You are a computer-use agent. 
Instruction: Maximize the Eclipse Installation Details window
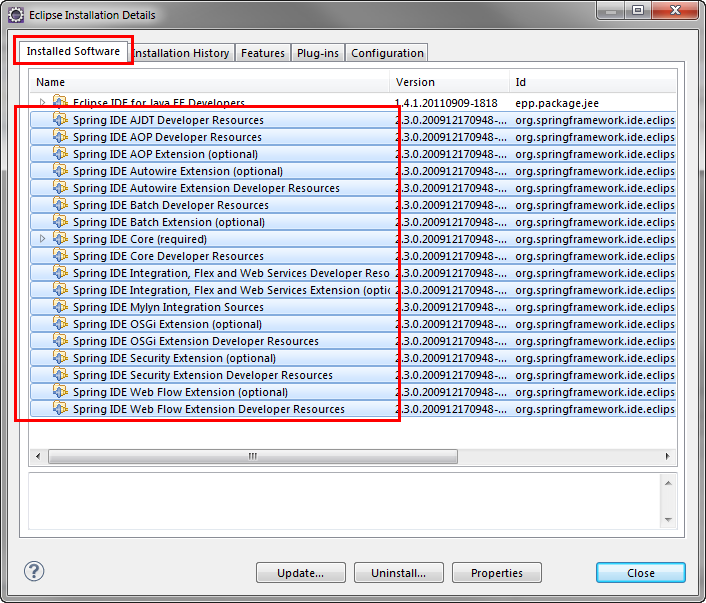(638, 10)
